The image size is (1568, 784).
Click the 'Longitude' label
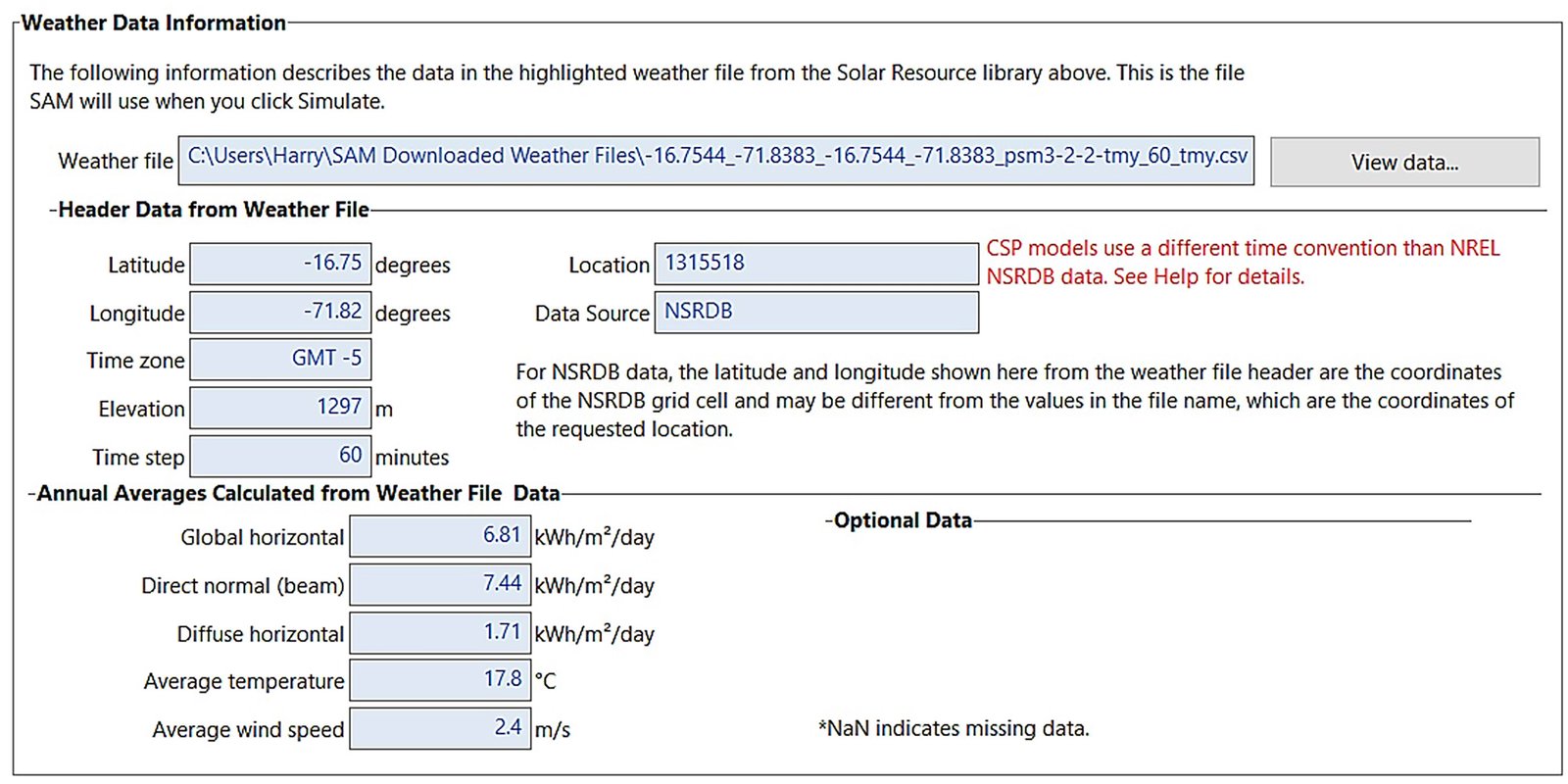click(x=137, y=314)
